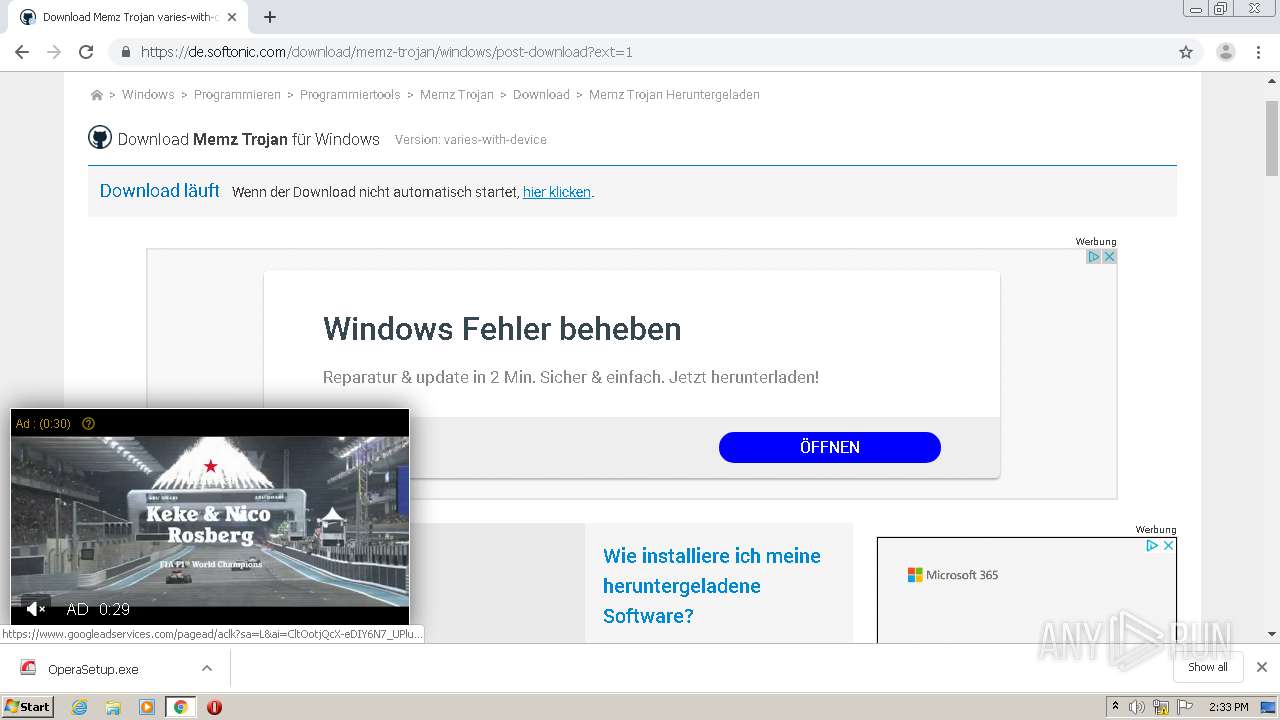Open AdChoices info on Microsoft 365 ad

(1152, 546)
